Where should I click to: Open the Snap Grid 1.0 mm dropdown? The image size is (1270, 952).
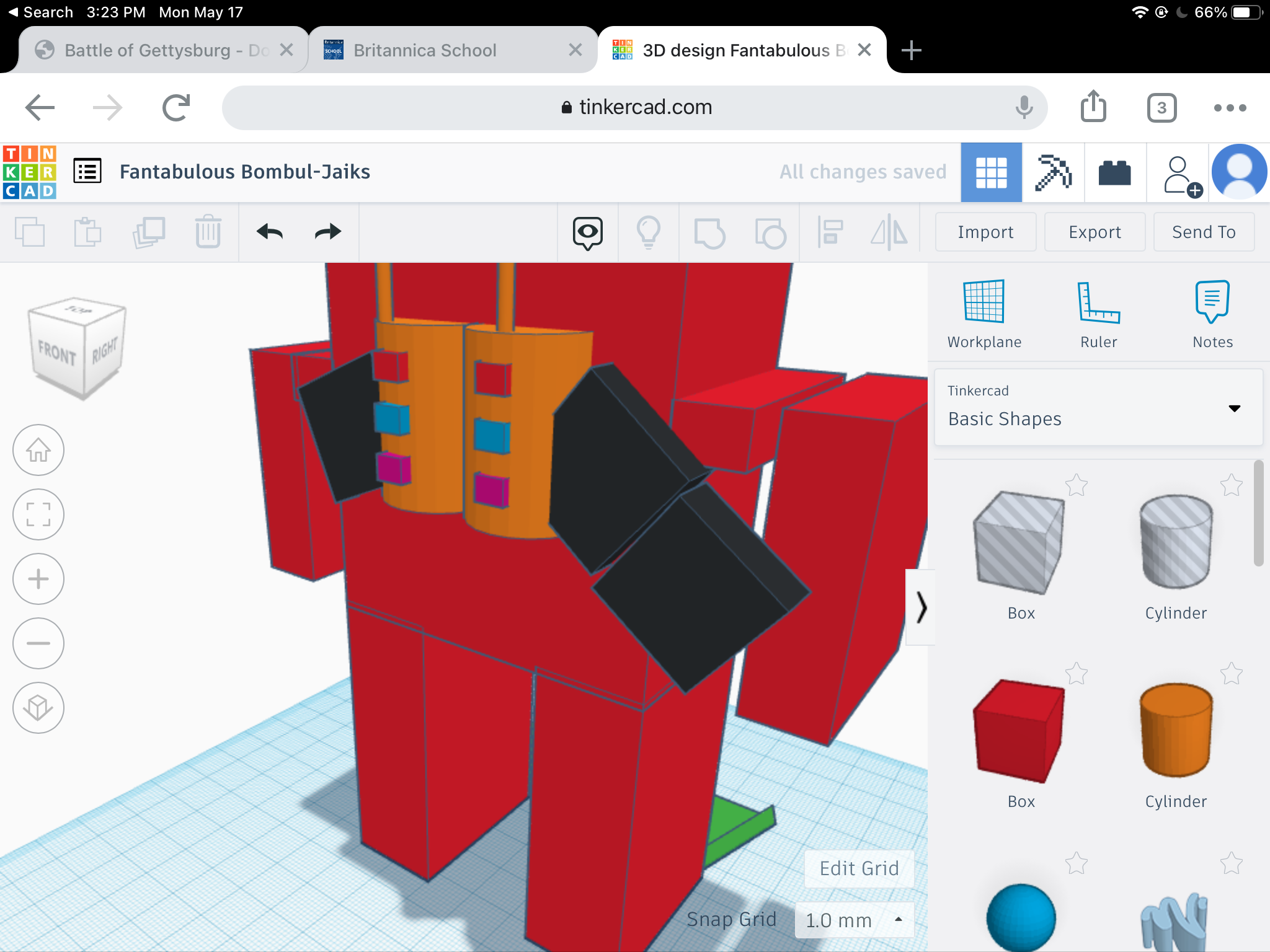(x=854, y=920)
